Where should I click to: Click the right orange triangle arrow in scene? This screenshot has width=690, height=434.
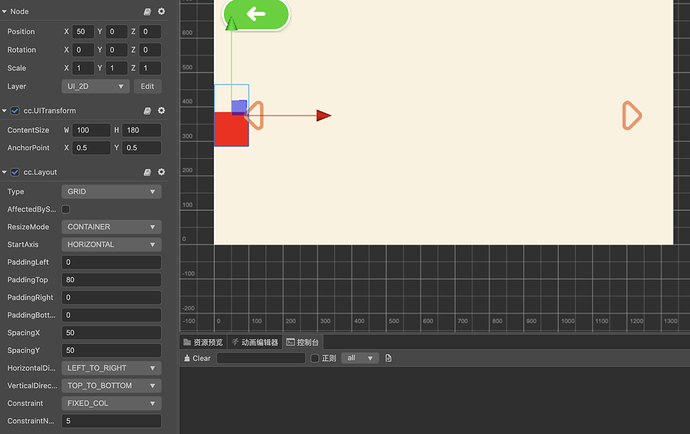[x=632, y=116]
